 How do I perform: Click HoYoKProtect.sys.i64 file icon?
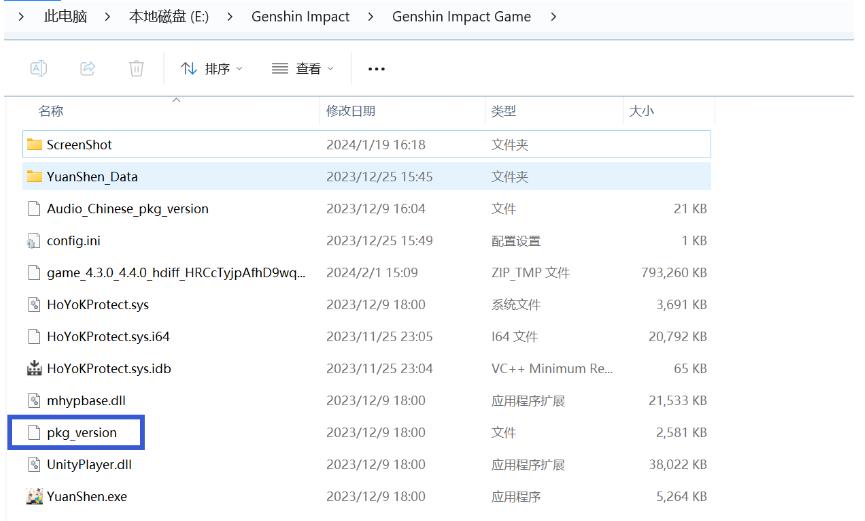[34, 337]
